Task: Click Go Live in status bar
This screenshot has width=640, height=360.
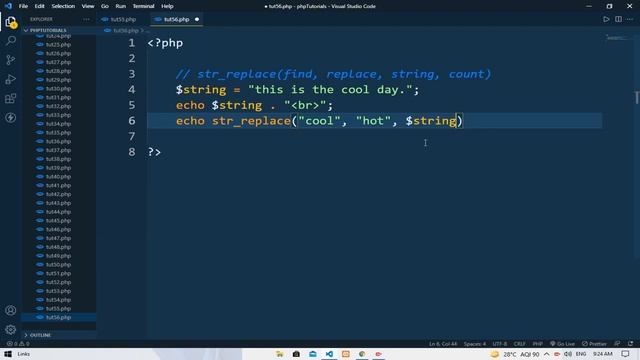Action: (562, 344)
